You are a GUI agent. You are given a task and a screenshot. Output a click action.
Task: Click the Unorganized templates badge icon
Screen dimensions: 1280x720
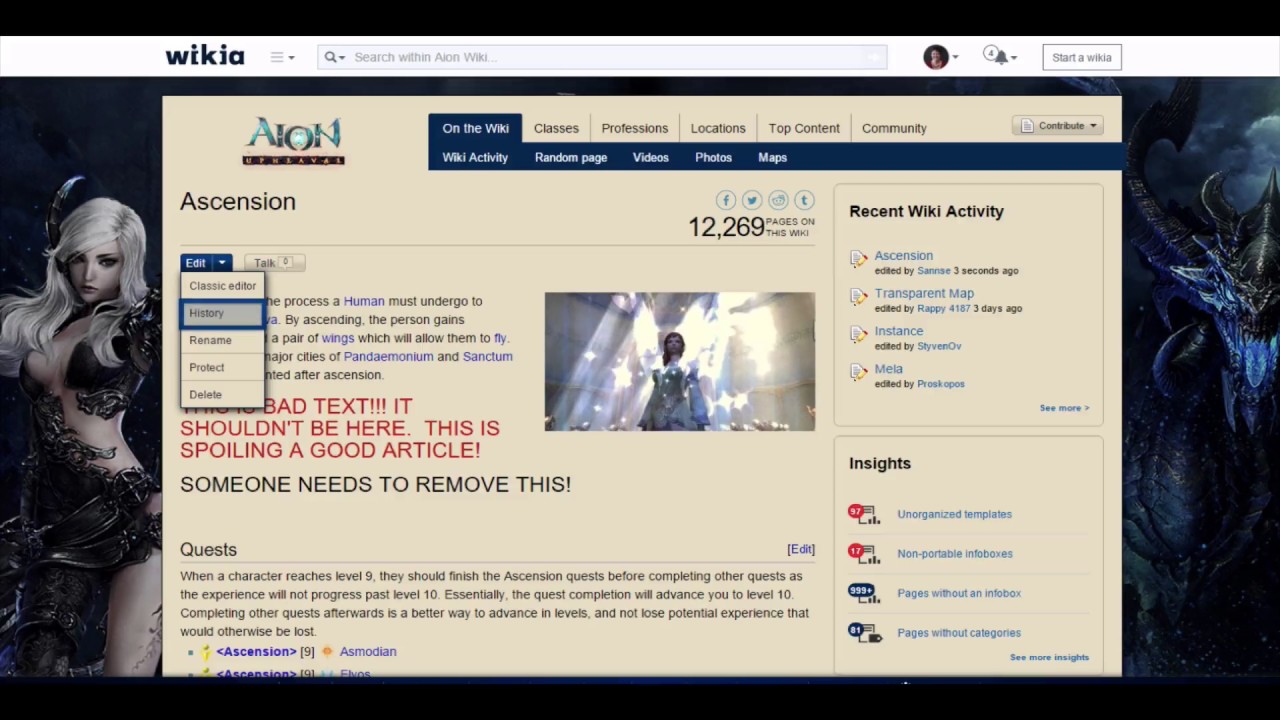pos(864,514)
